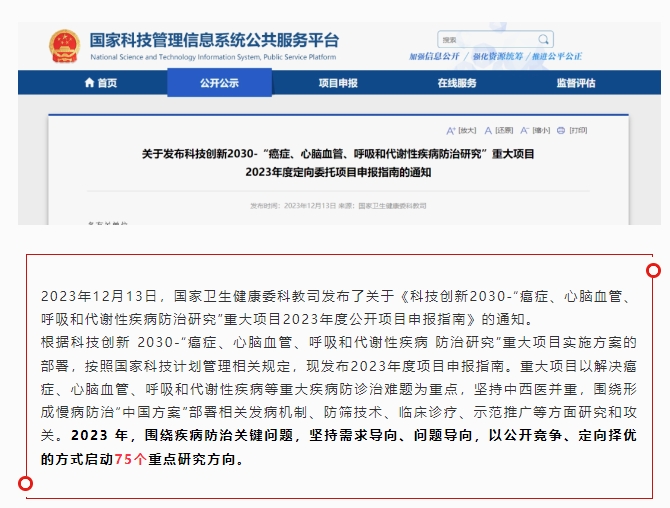Select the 监督评估 tab
This screenshot has height=508, width=670.
pyautogui.click(x=575, y=83)
